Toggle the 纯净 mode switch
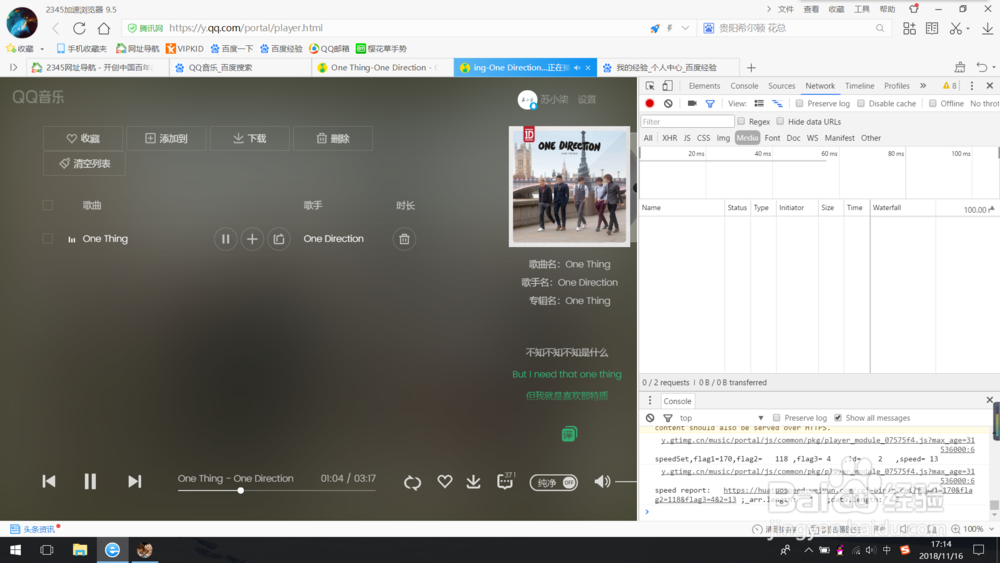The image size is (1000, 563). tap(554, 482)
